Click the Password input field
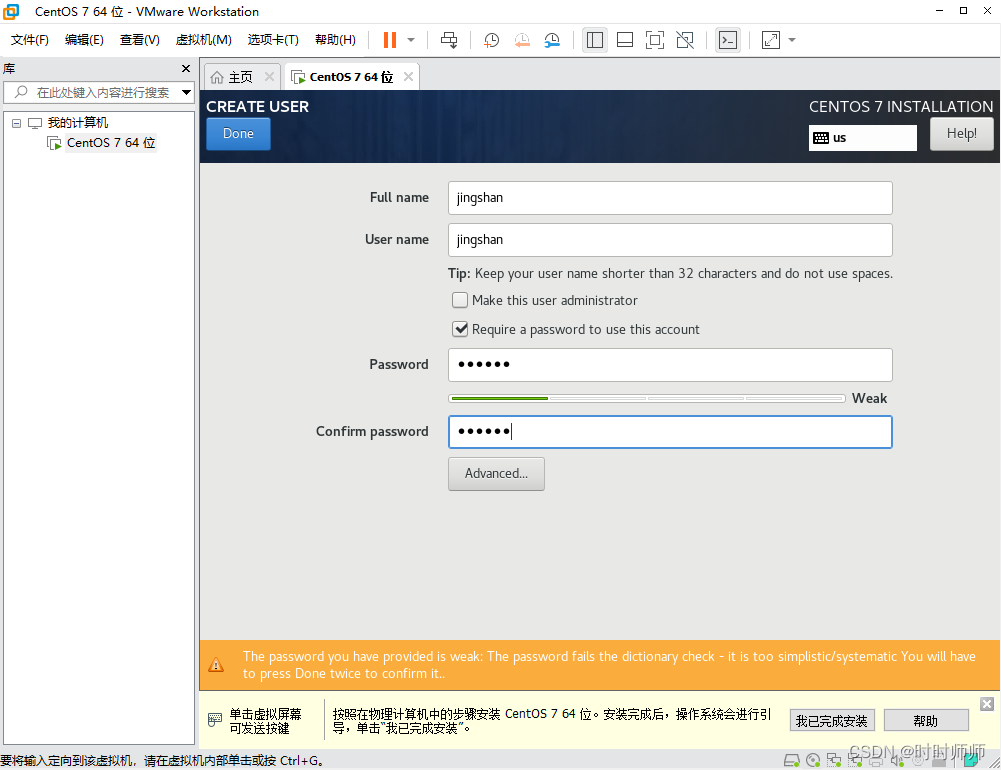The height and width of the screenshot is (770, 1001). pyautogui.click(x=670, y=365)
